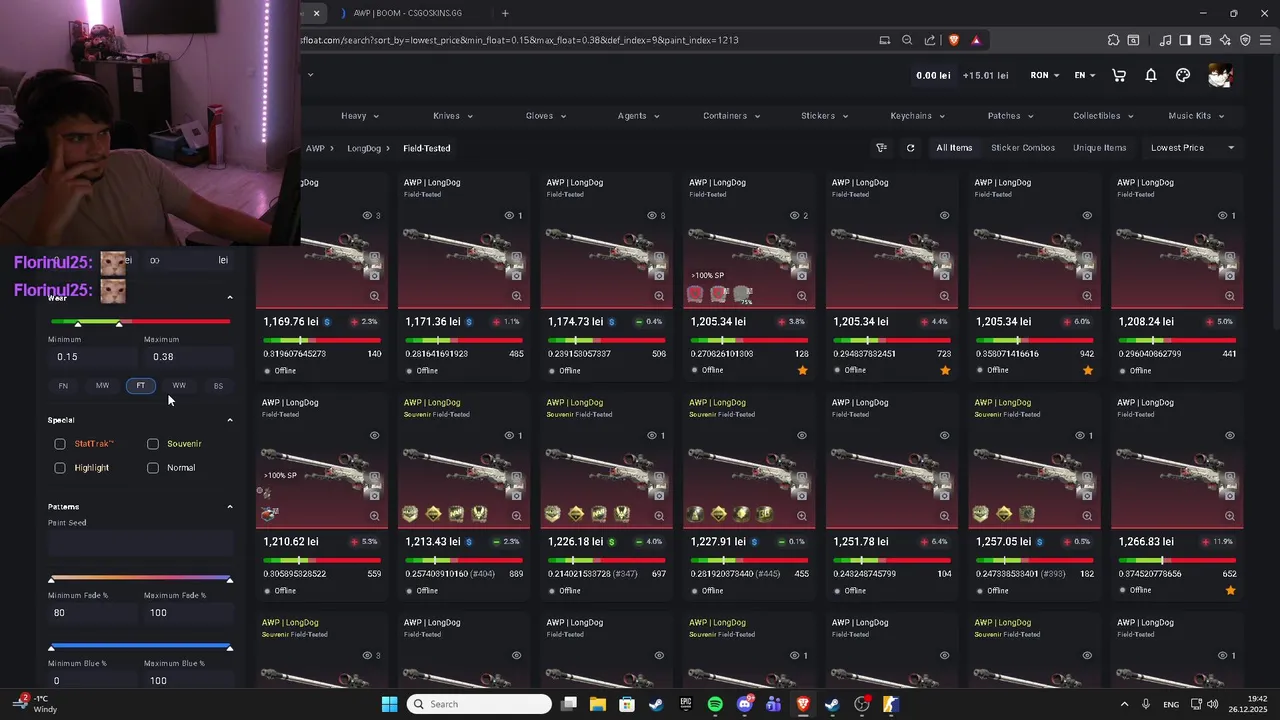The image size is (1280, 720).
Task: Toggle the FT wear button
Action: [x=141, y=386]
